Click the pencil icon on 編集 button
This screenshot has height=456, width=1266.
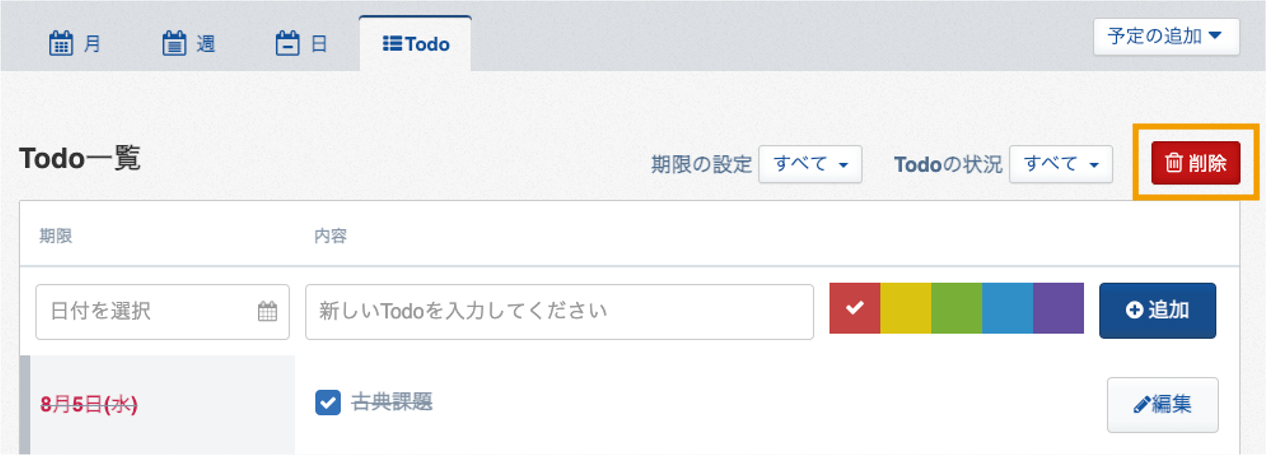click(x=1141, y=405)
